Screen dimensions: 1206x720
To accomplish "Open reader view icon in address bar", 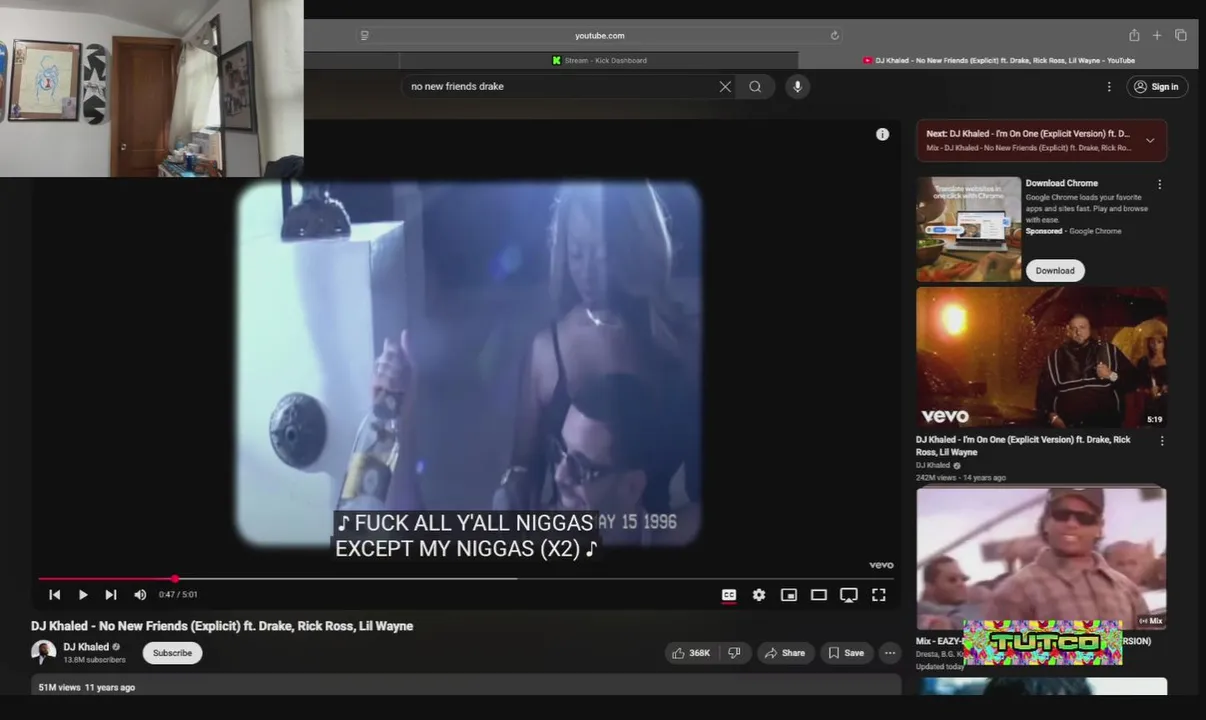I will [x=364, y=35].
